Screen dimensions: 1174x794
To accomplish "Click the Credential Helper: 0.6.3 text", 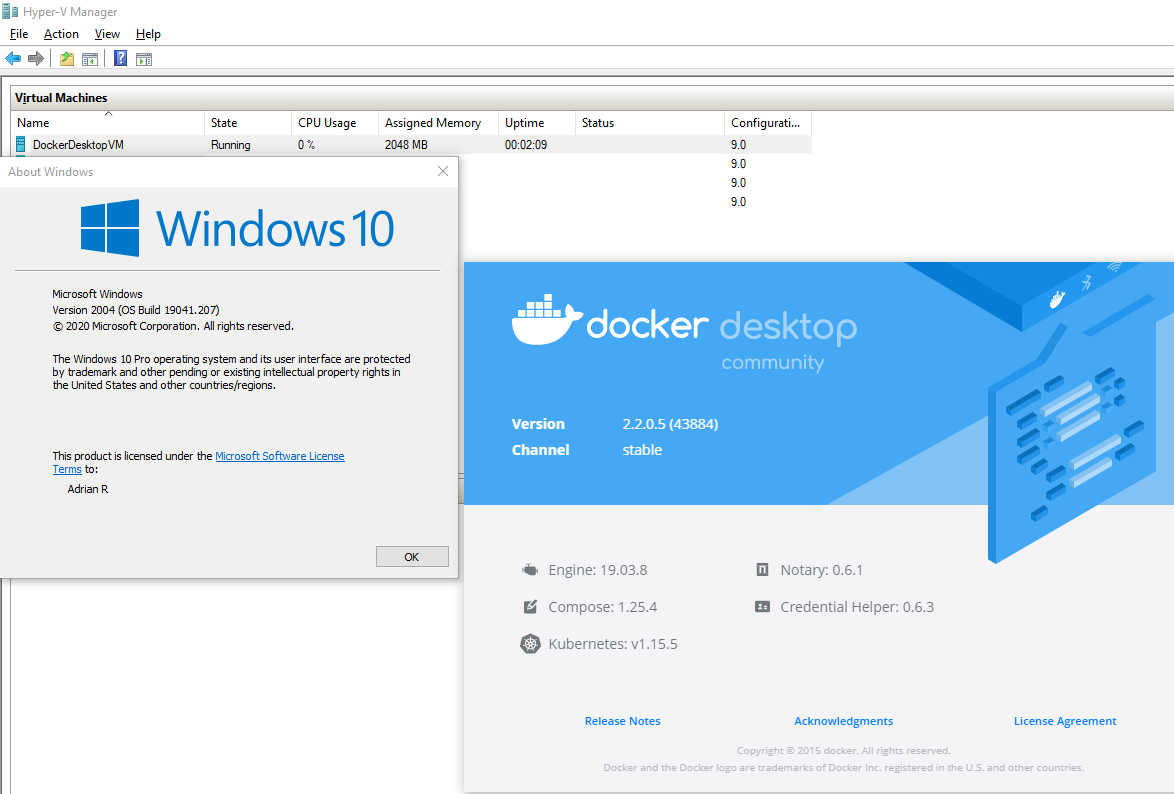I will pos(857,607).
